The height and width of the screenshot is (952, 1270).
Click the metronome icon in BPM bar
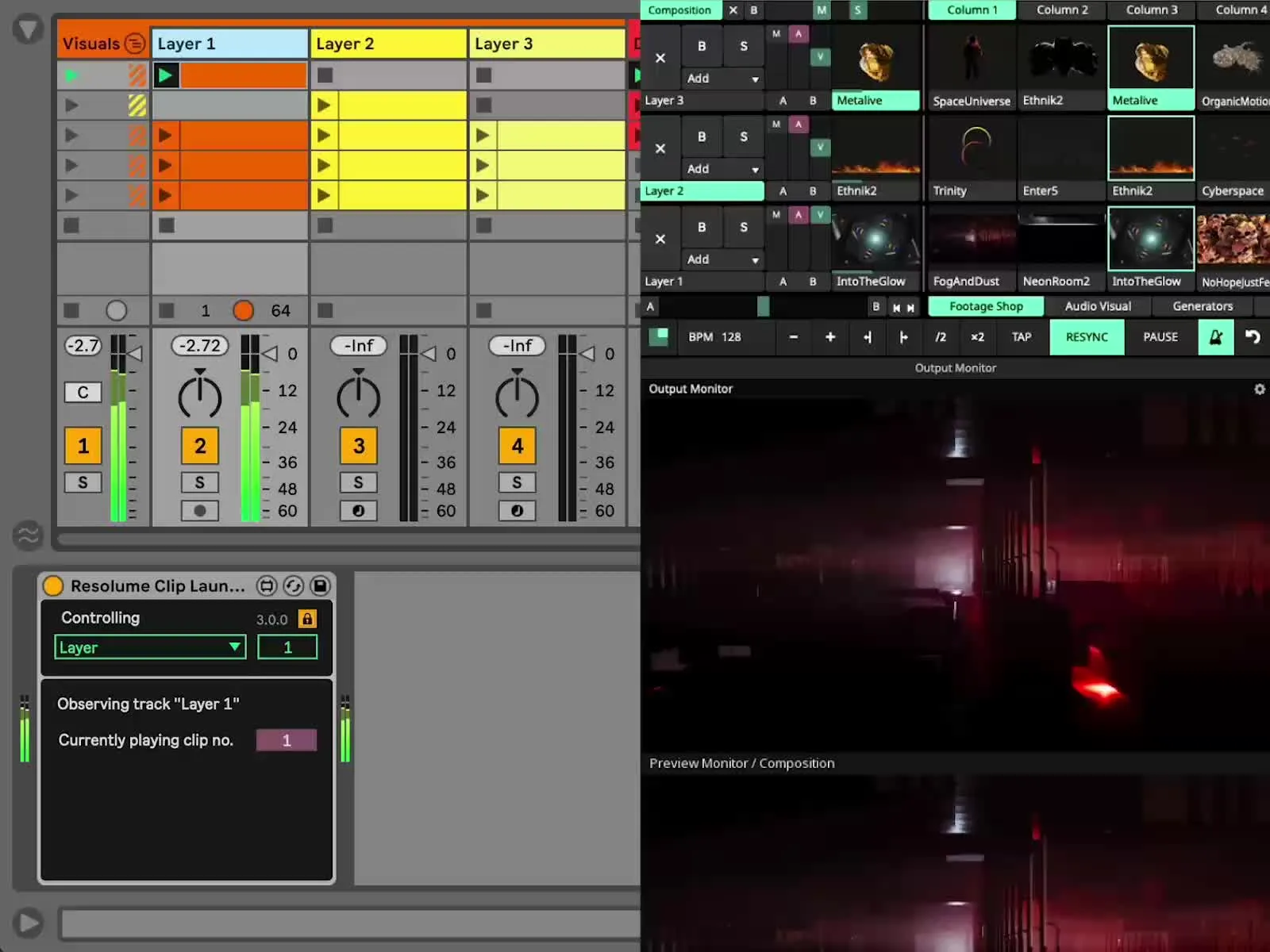click(x=1215, y=337)
